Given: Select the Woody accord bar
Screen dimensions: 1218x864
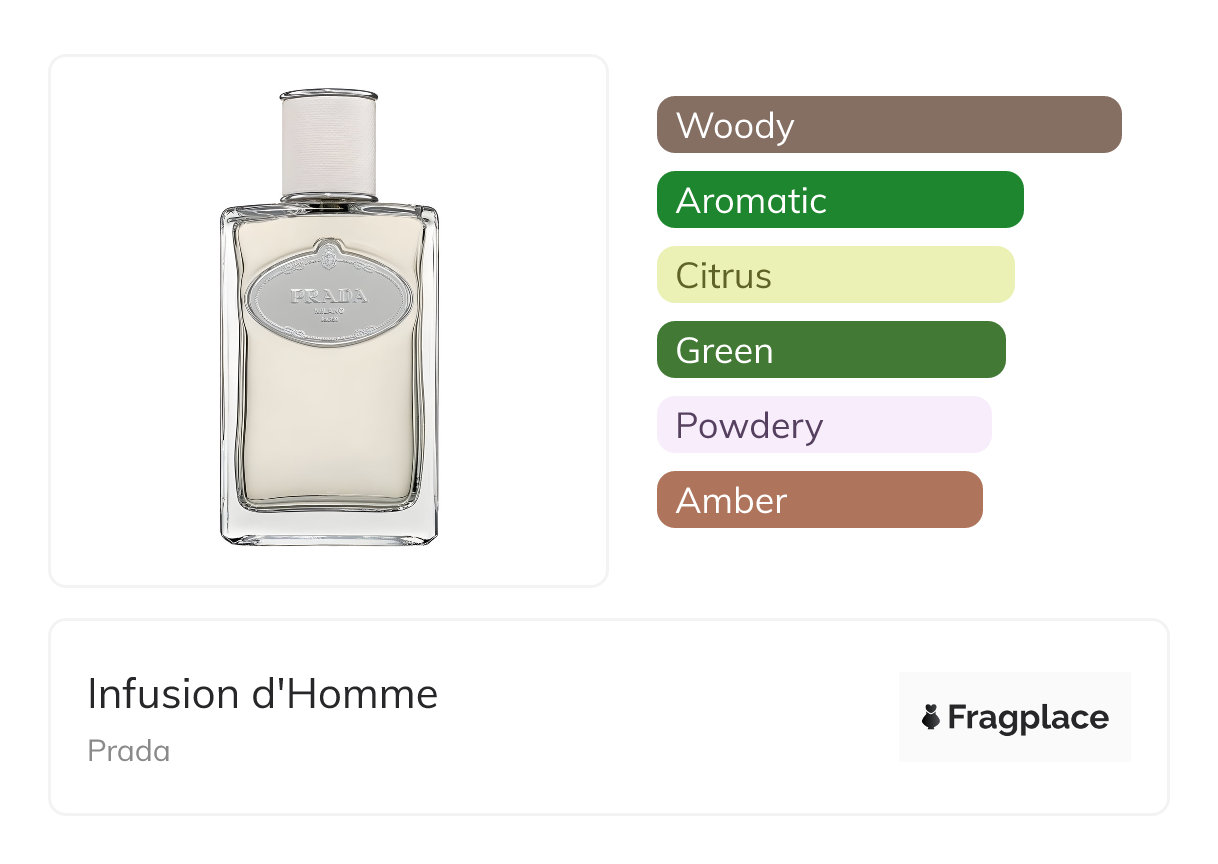Looking at the screenshot, I should (888, 125).
